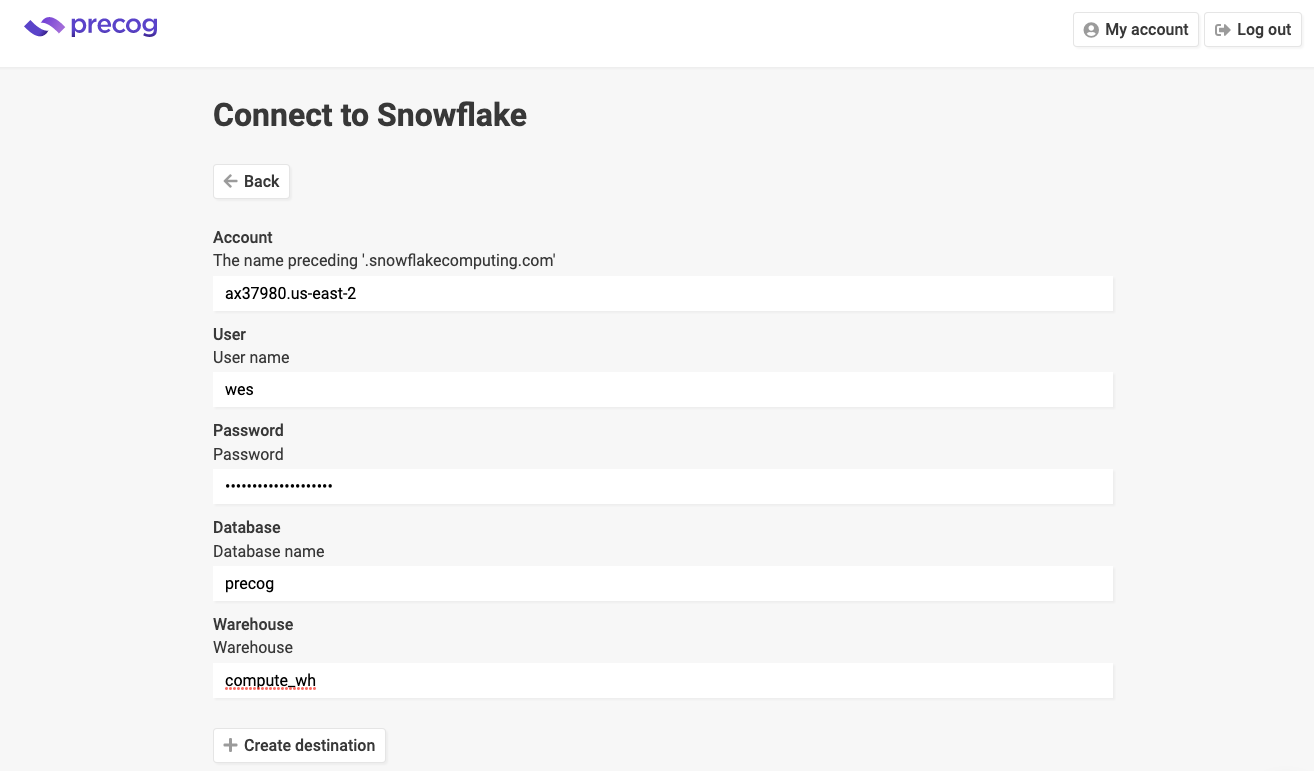
Task: Click into the Password field
Action: 663,486
